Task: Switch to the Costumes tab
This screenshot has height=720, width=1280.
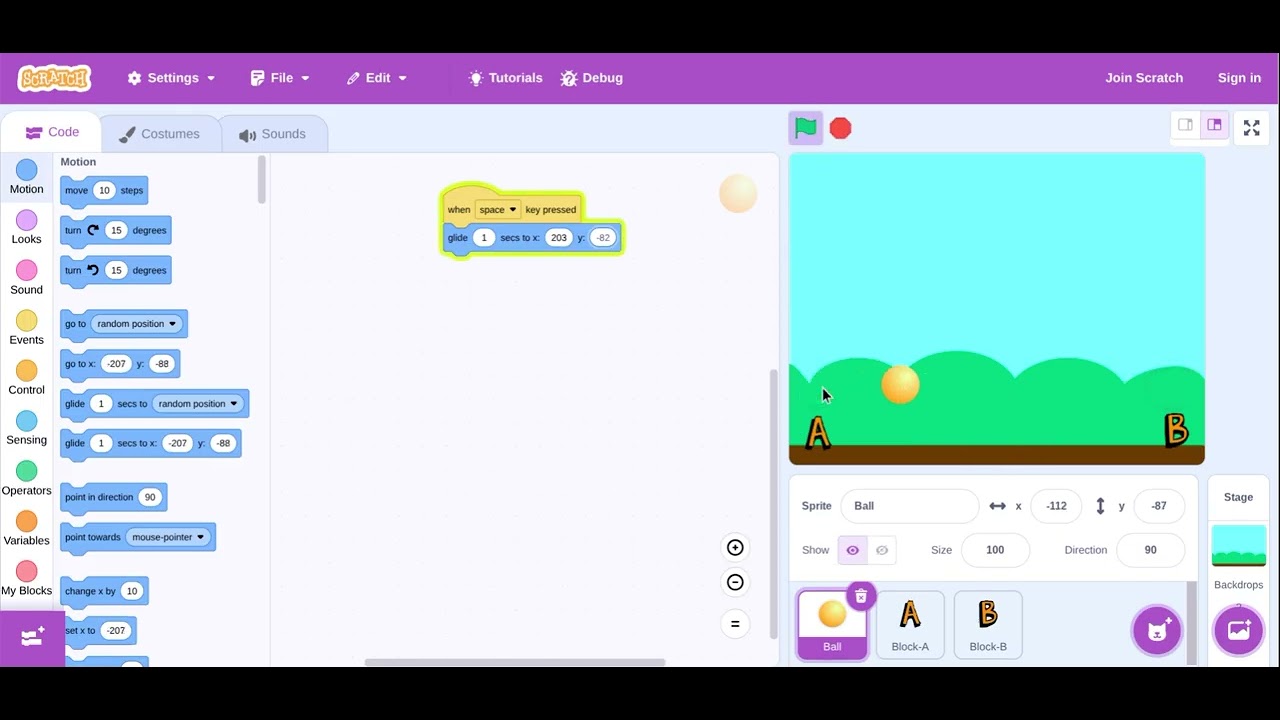Action: coord(159,134)
